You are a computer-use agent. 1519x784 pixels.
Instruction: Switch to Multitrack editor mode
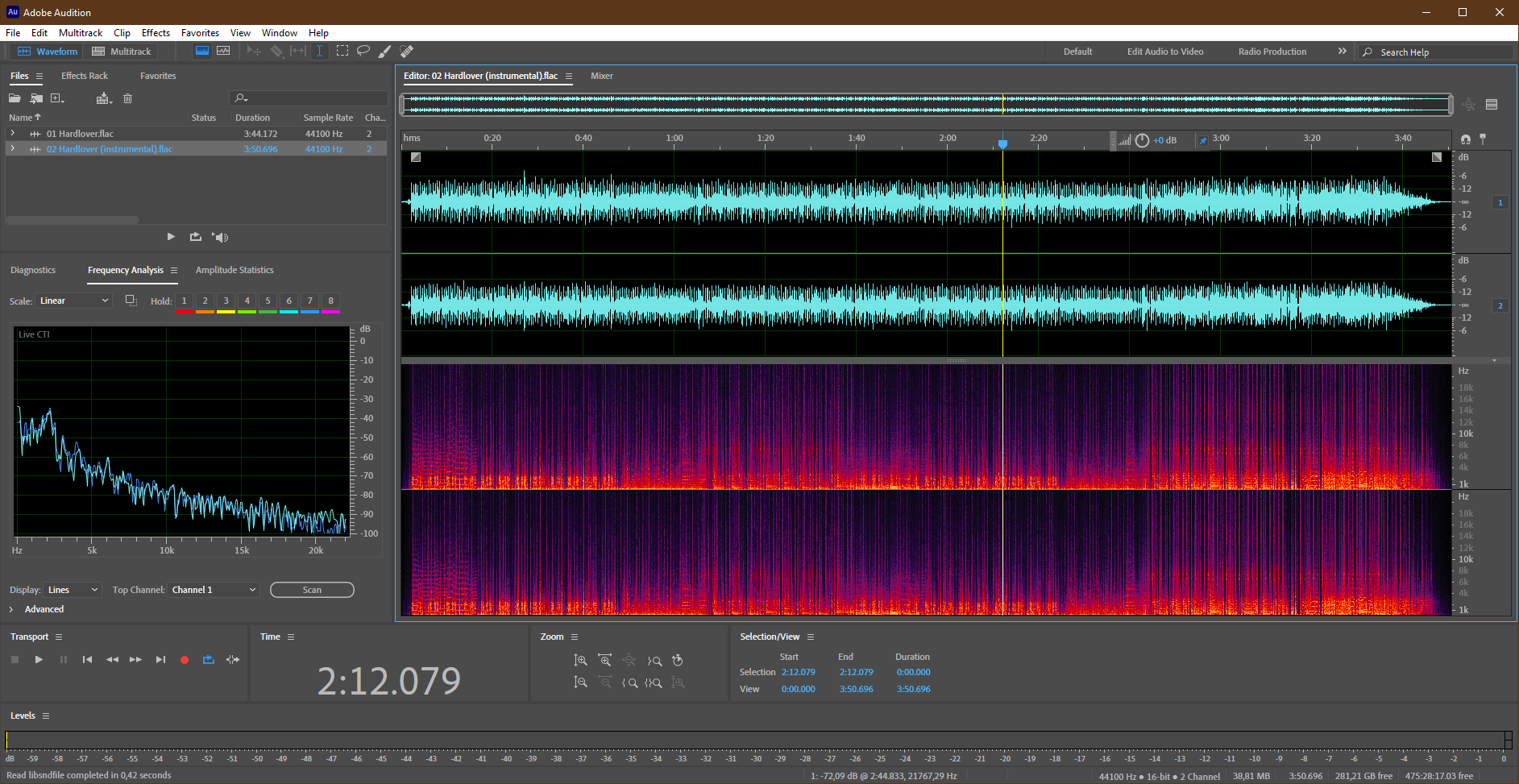point(122,52)
